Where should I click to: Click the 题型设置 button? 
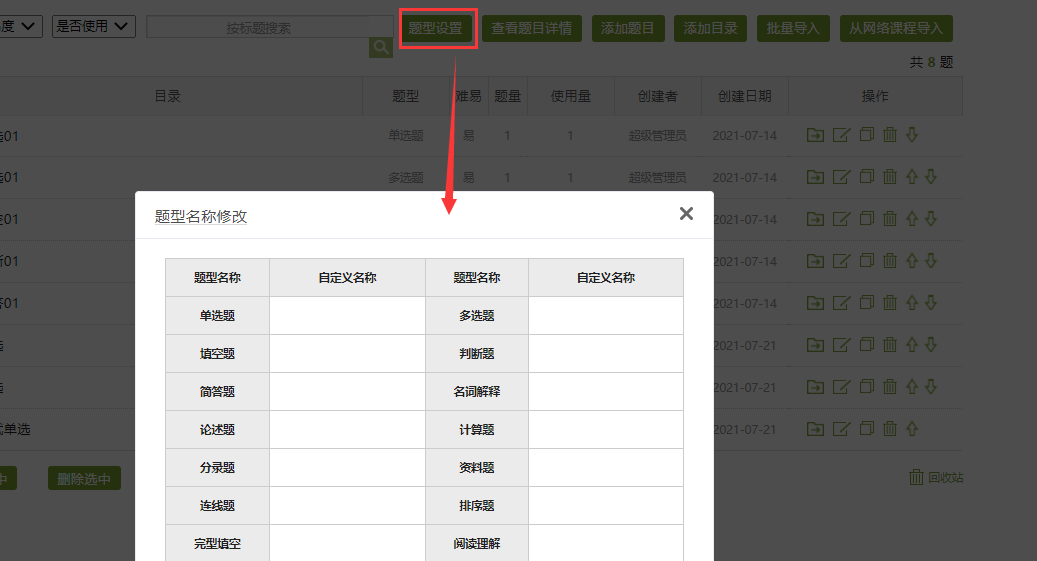coord(436,28)
